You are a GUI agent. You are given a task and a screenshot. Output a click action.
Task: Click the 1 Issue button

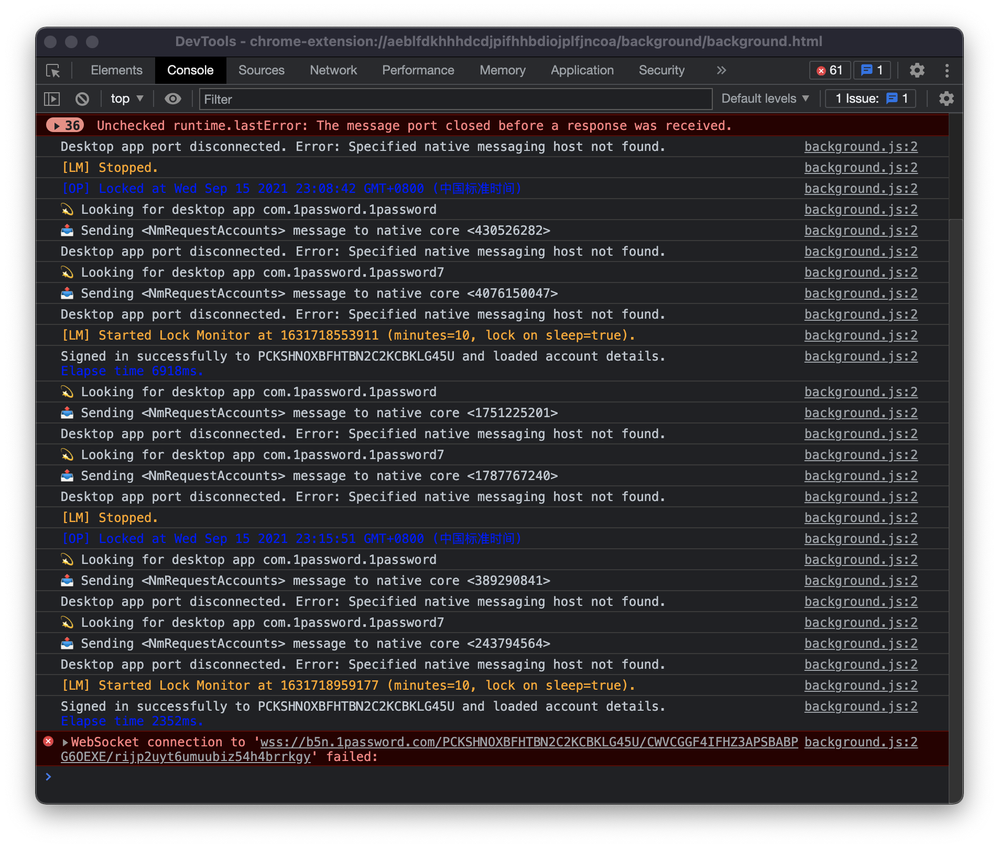(871, 99)
